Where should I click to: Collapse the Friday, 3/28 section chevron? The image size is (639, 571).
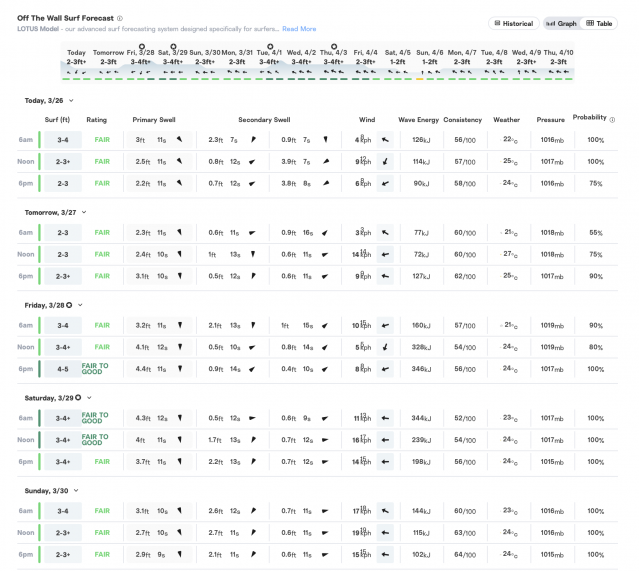[x=80, y=305]
